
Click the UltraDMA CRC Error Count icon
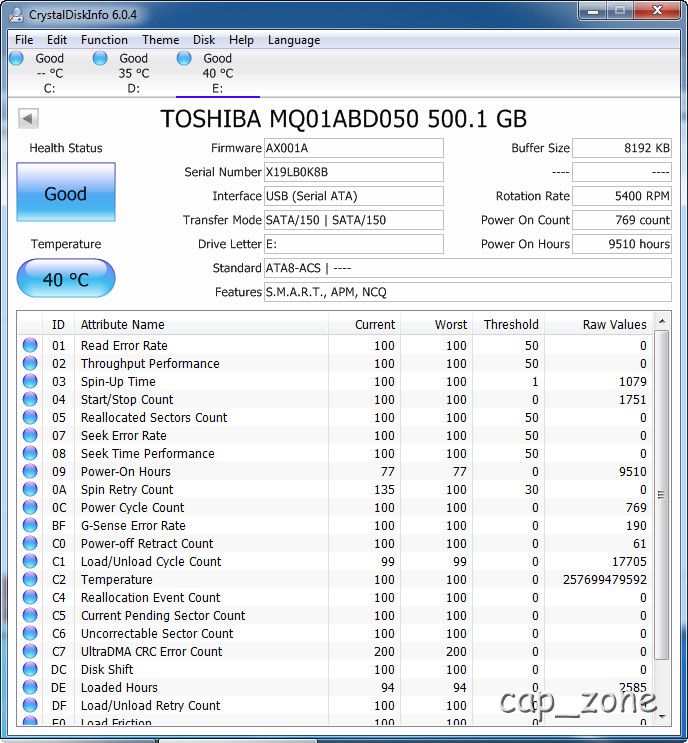pyautogui.click(x=30, y=651)
